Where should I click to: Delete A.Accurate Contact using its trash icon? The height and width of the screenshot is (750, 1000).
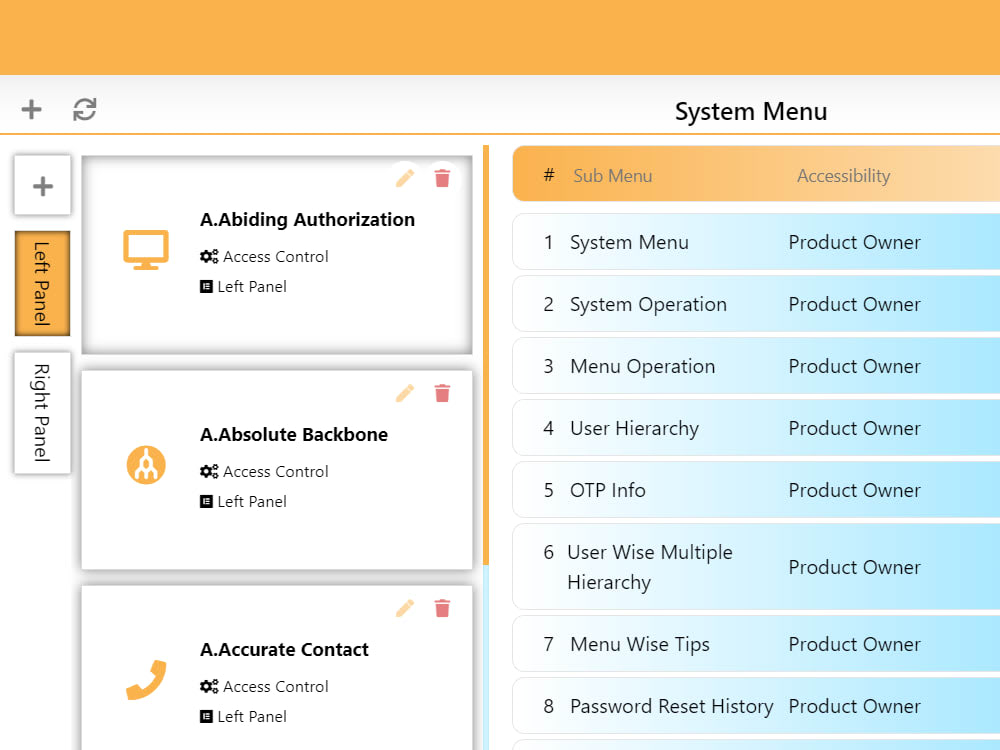442,608
